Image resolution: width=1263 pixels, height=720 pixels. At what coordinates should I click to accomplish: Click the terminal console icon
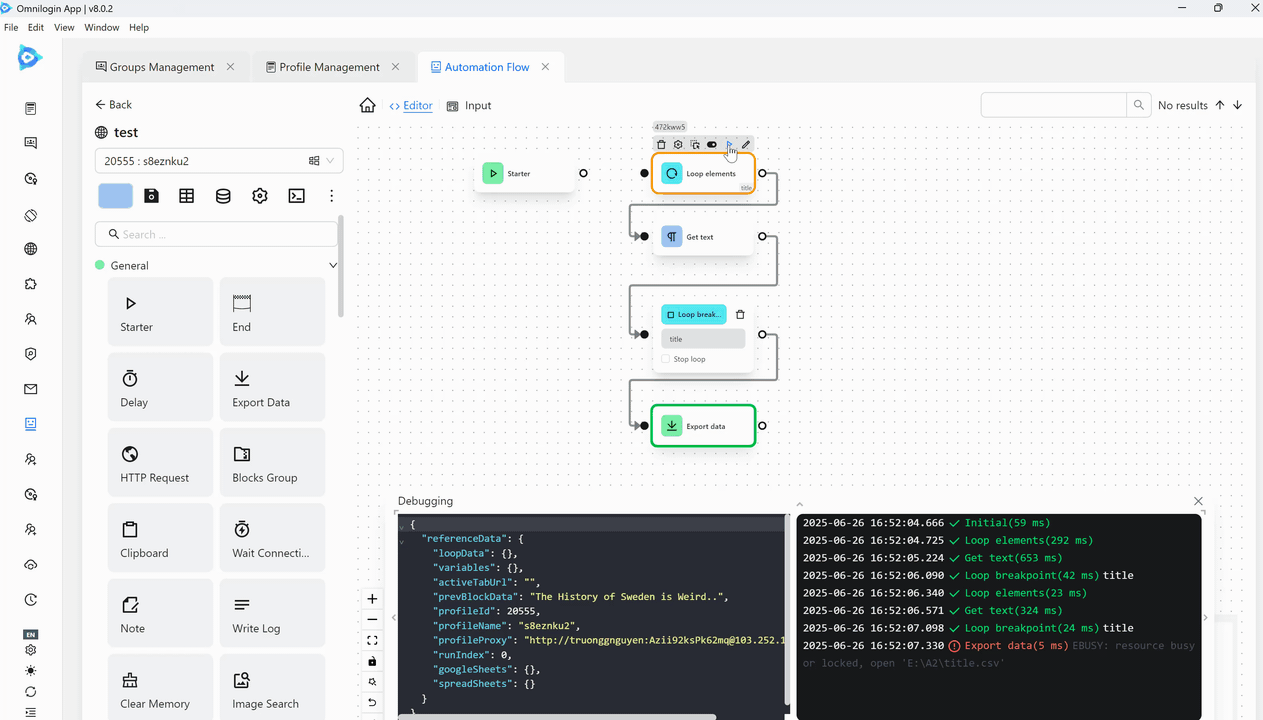click(296, 196)
